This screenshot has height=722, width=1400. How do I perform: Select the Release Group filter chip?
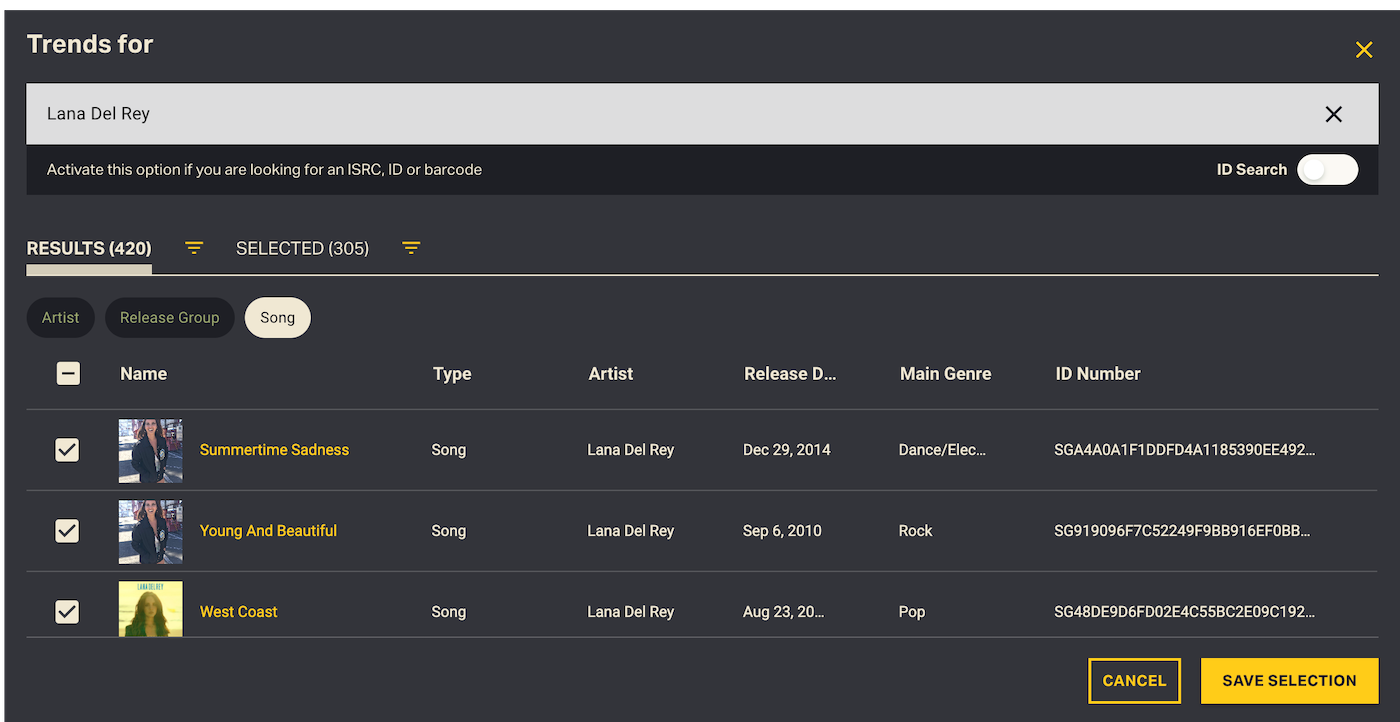click(169, 318)
